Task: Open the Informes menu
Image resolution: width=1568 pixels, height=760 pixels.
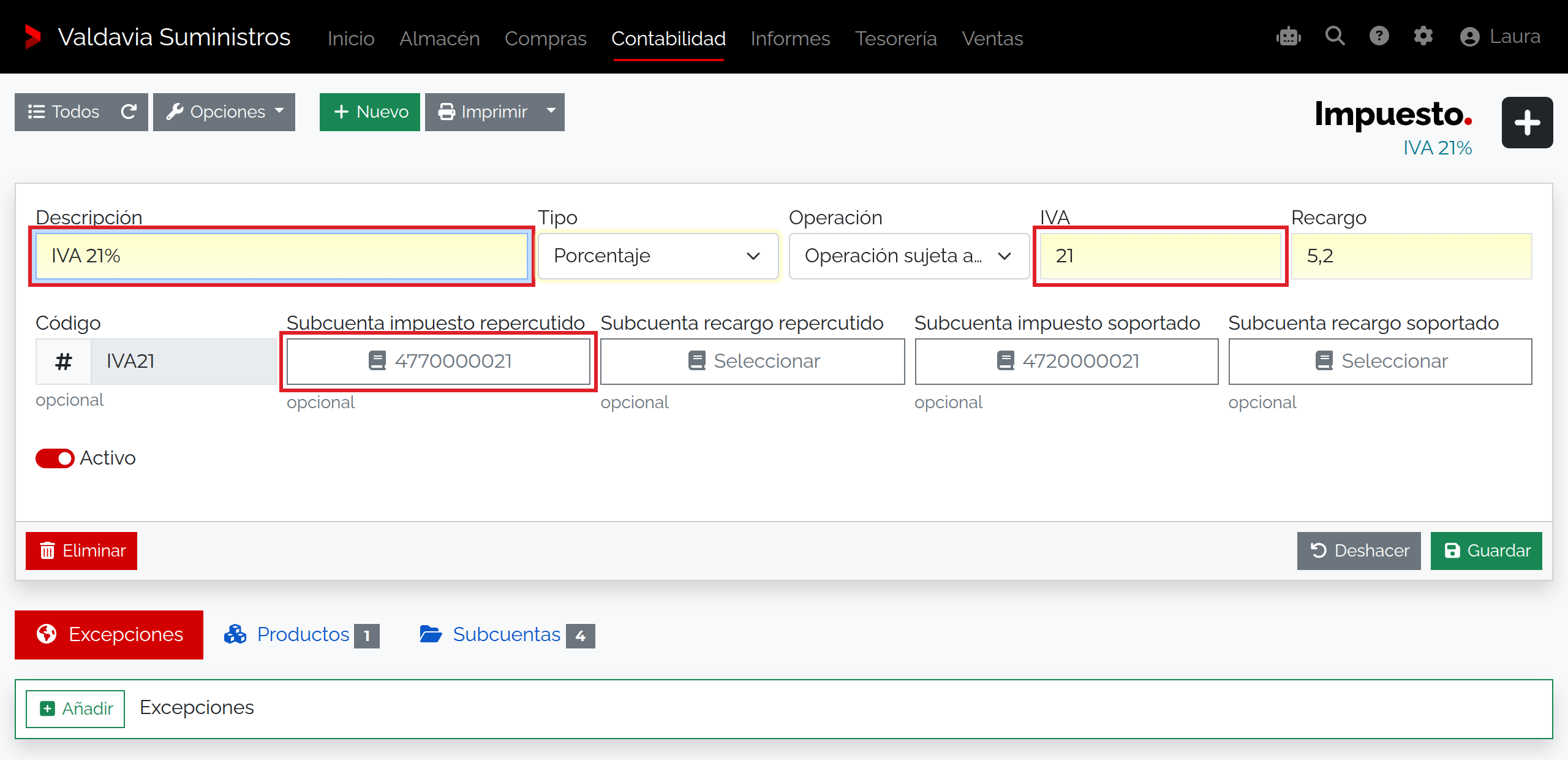Action: tap(791, 38)
